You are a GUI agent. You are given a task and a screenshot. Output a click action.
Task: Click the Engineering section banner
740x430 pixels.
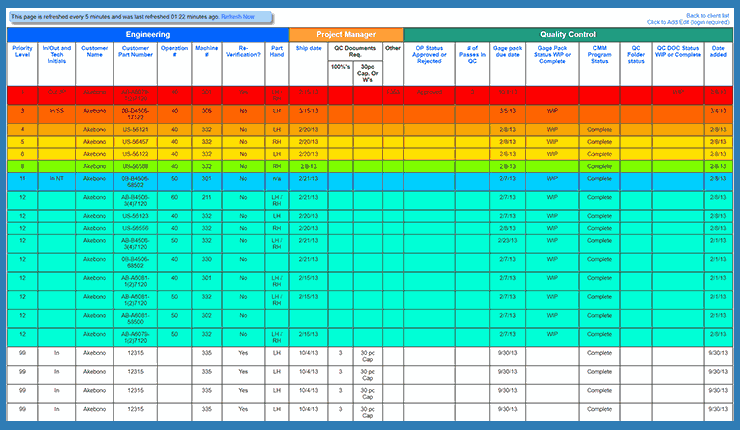[148, 34]
